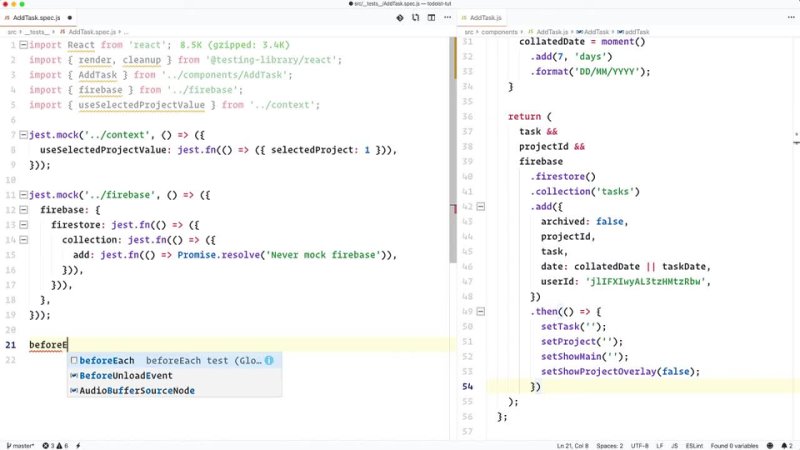Click the 'Never mock firebase' string

point(323,255)
